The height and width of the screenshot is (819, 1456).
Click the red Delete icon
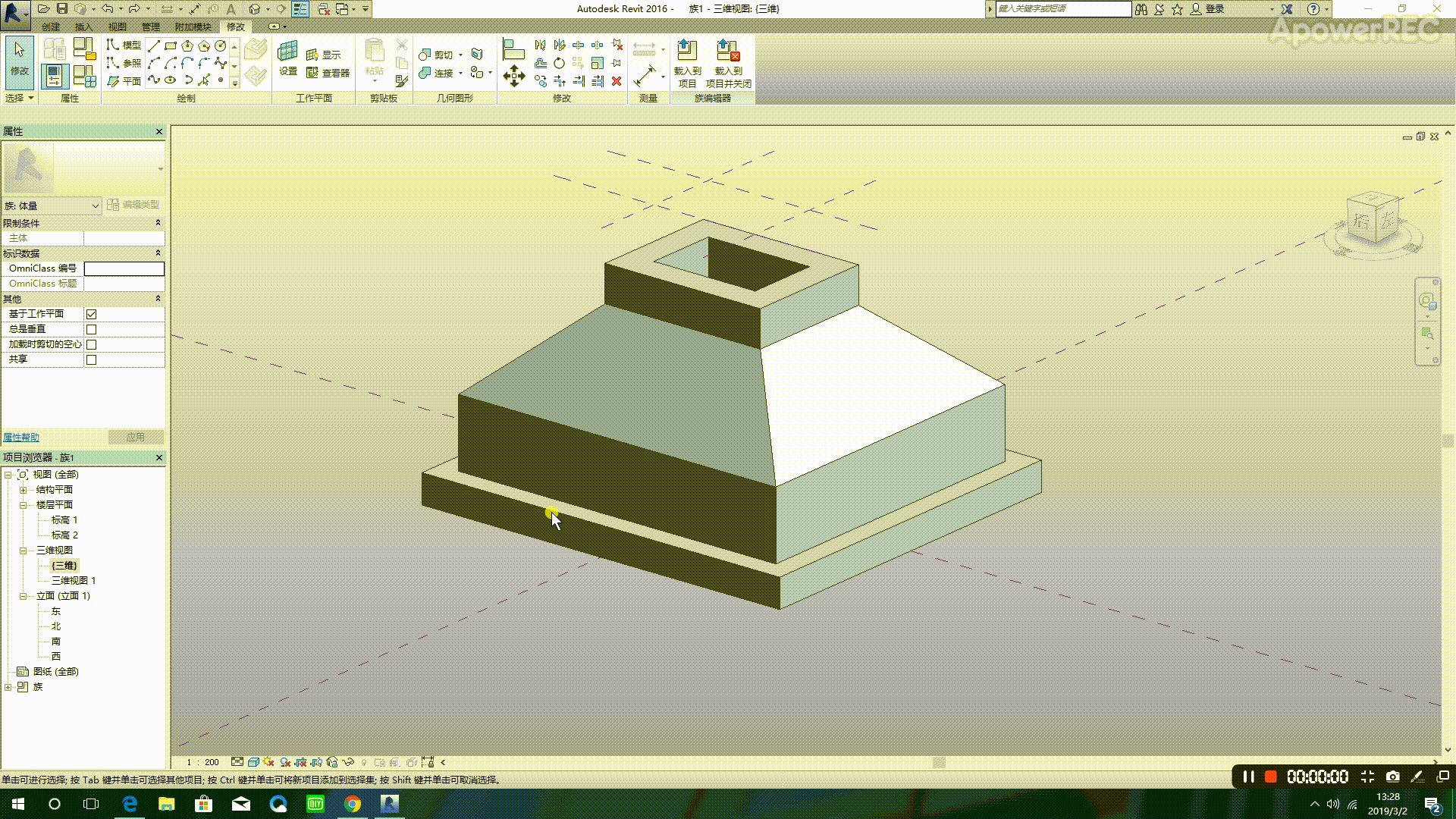617,81
